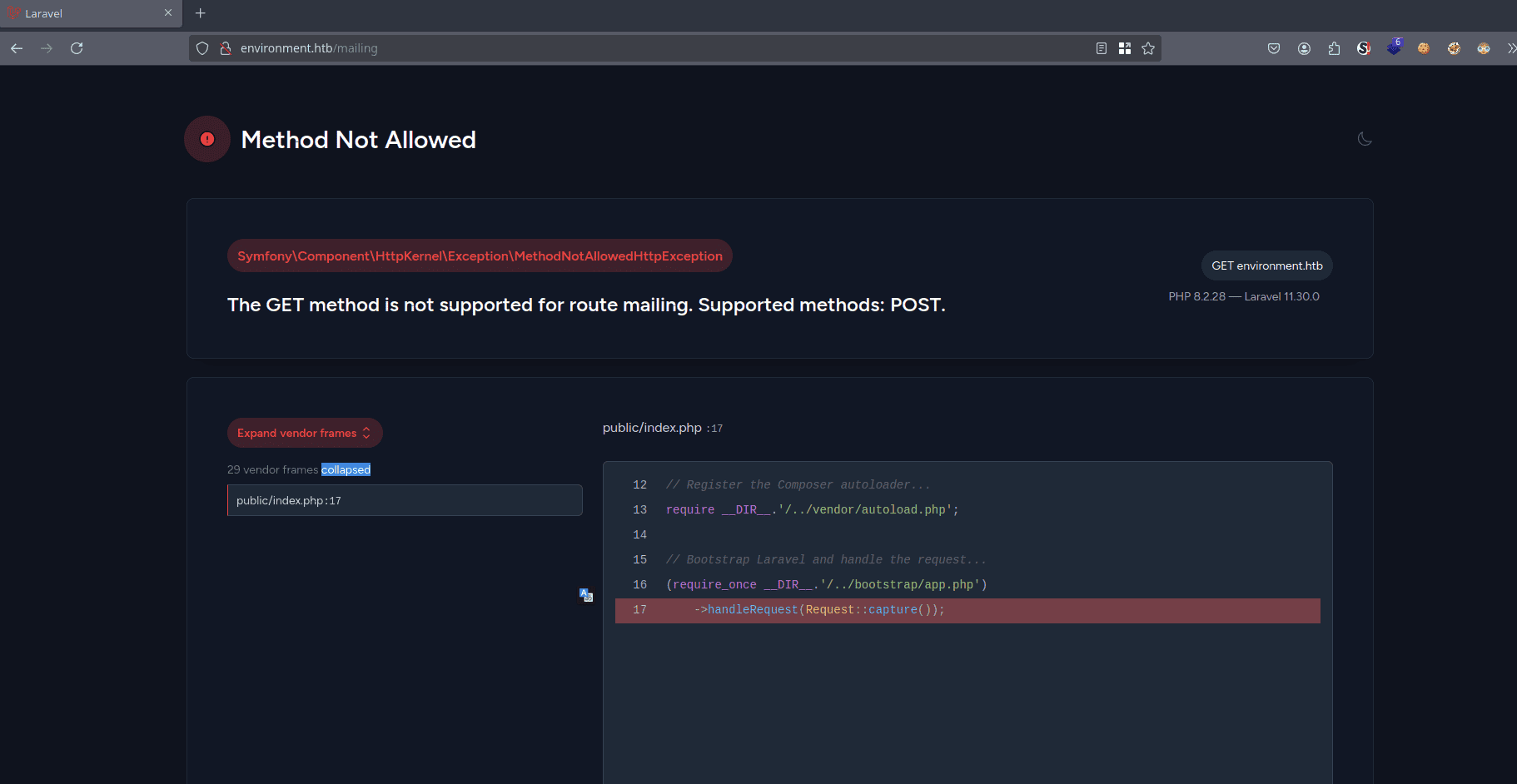Open the Firefox account icon

click(1304, 48)
